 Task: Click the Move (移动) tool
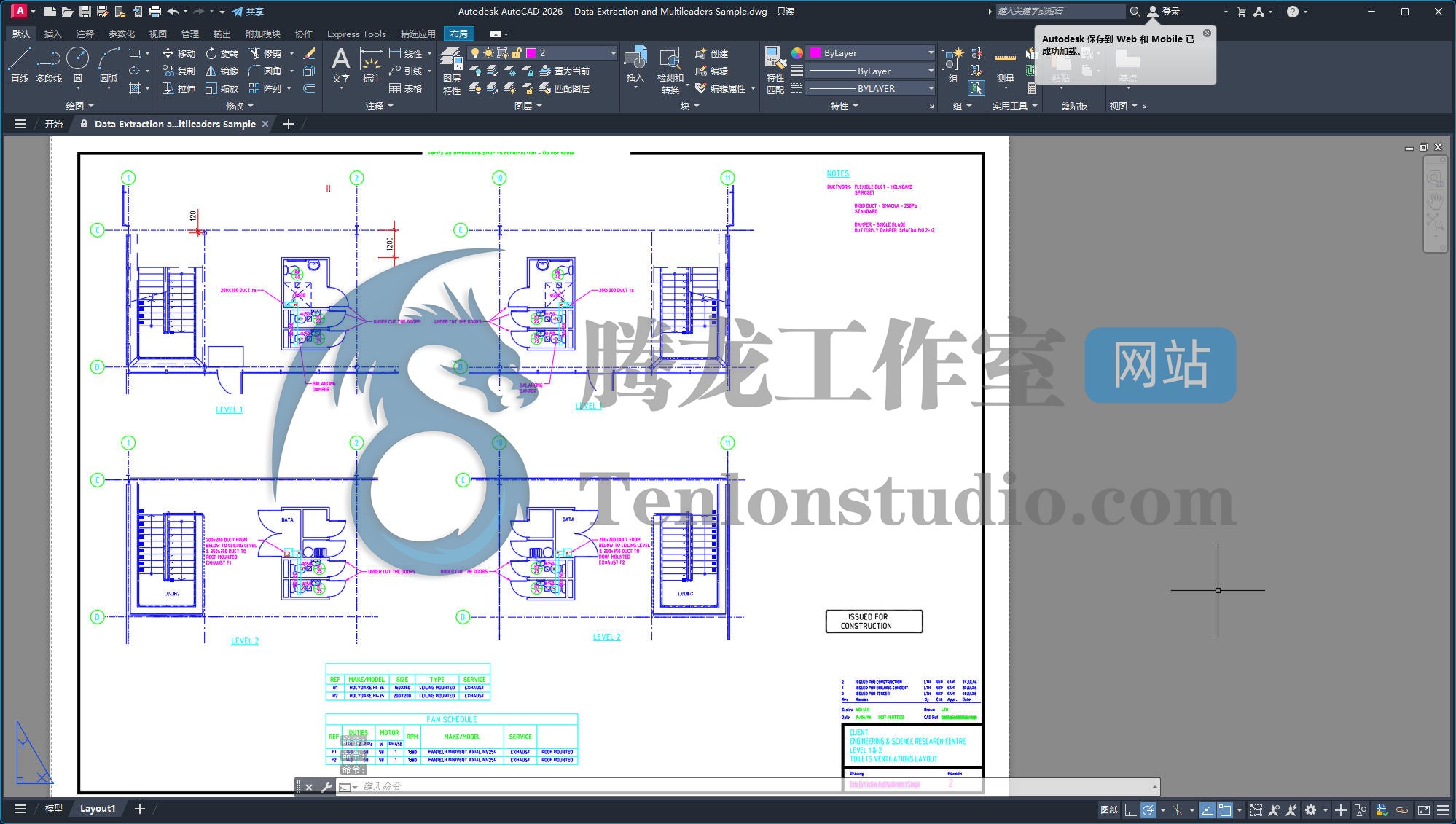[179, 53]
